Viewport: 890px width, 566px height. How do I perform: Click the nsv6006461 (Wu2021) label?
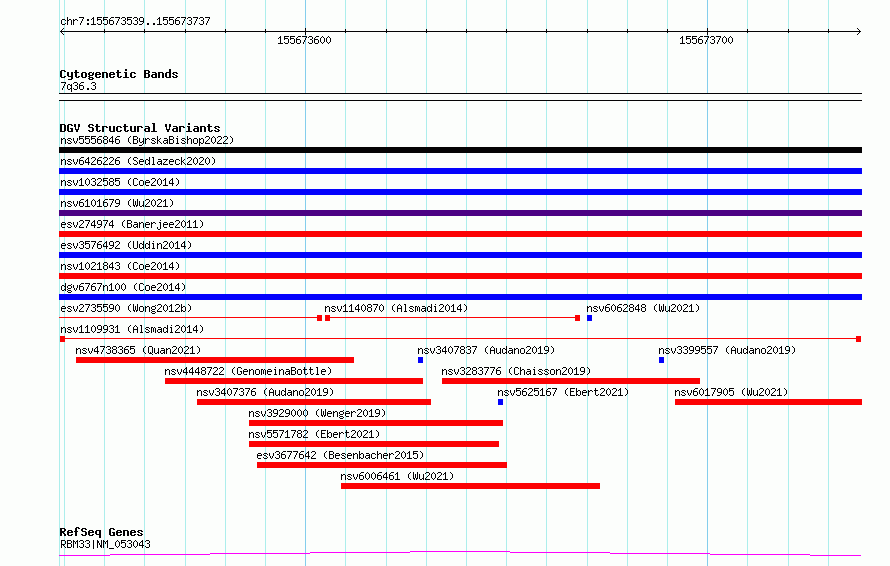coord(397,476)
